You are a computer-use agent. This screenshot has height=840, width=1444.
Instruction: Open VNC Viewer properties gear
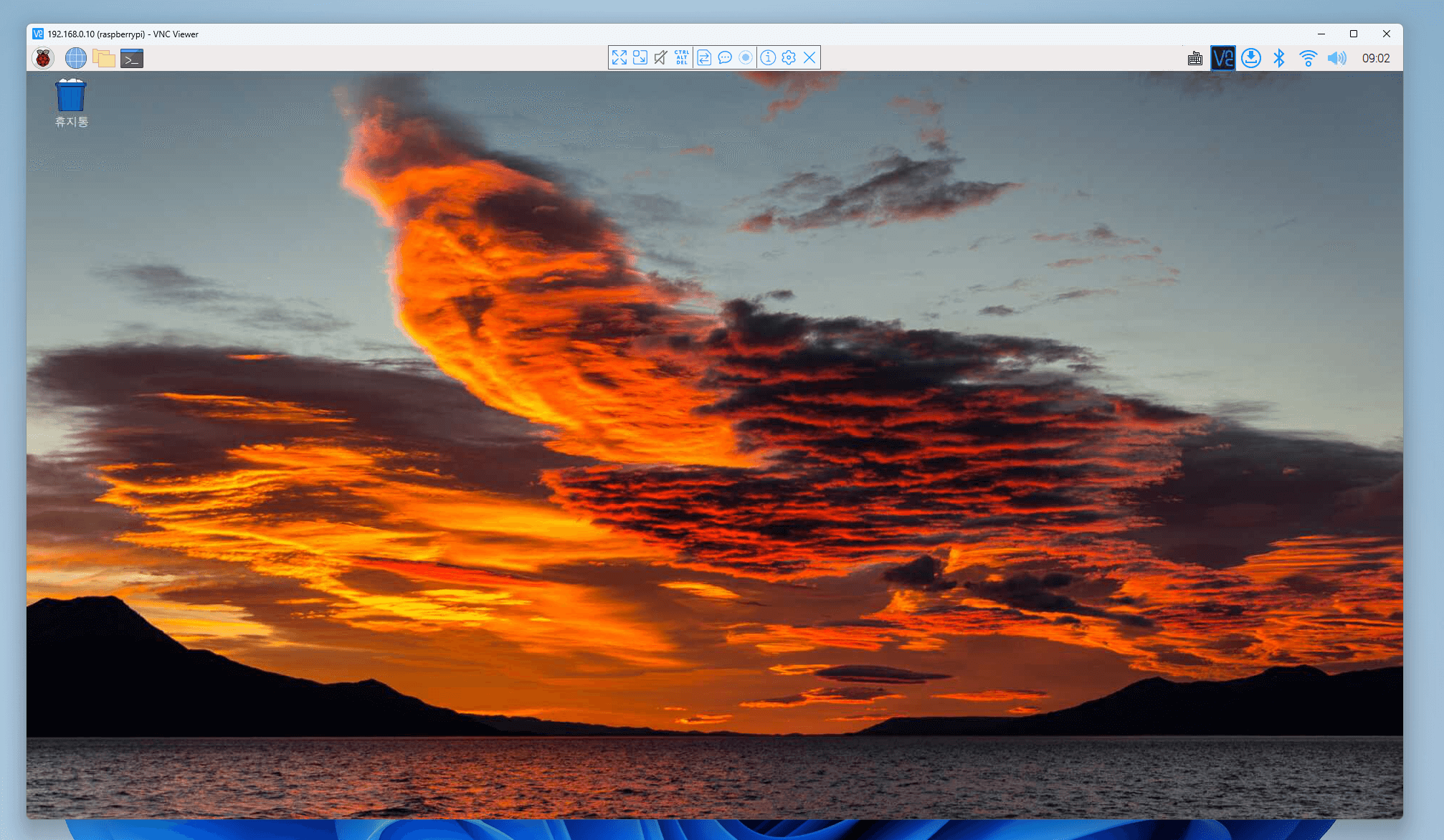tap(789, 58)
